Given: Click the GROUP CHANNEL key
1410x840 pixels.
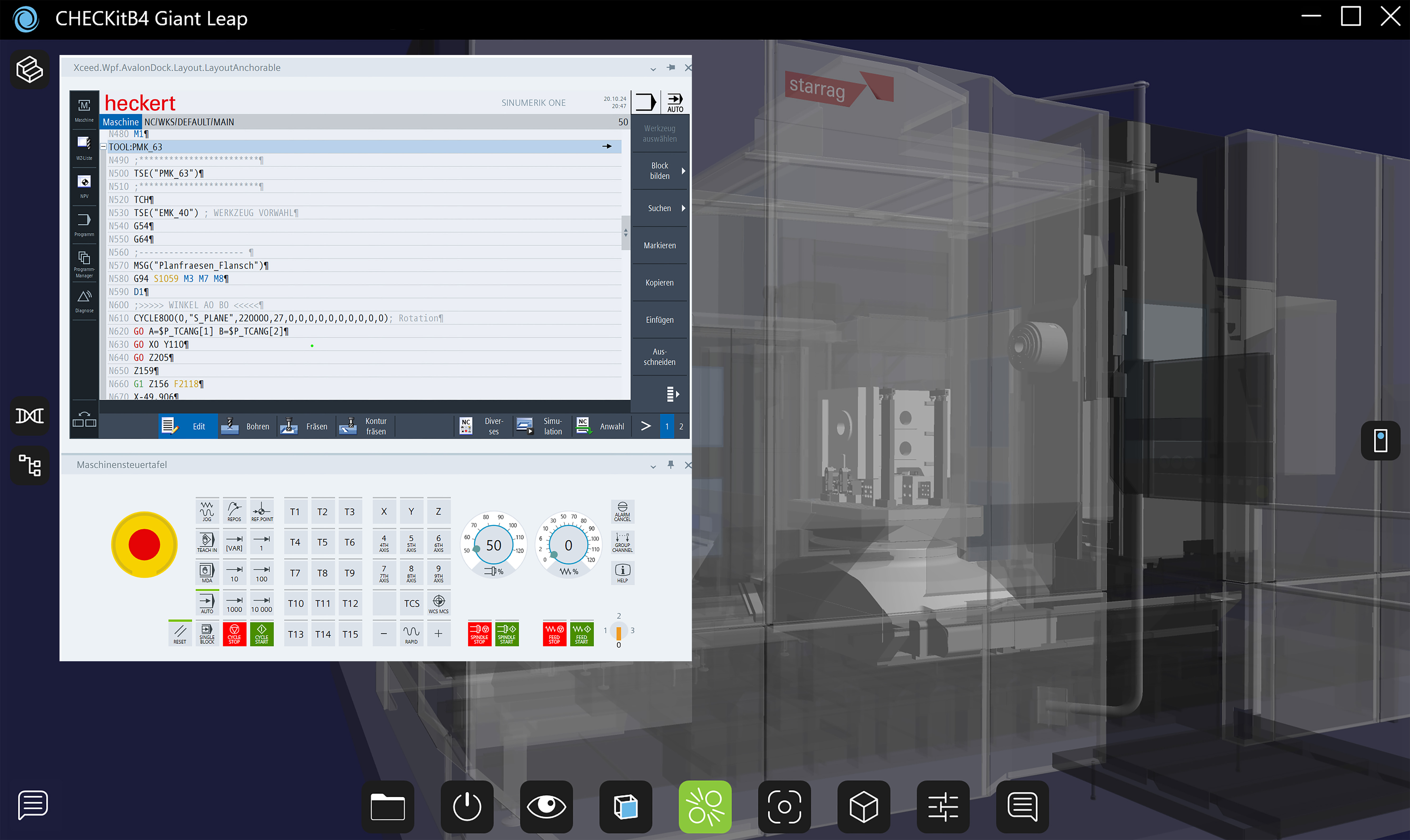Looking at the screenshot, I should coord(622,542).
